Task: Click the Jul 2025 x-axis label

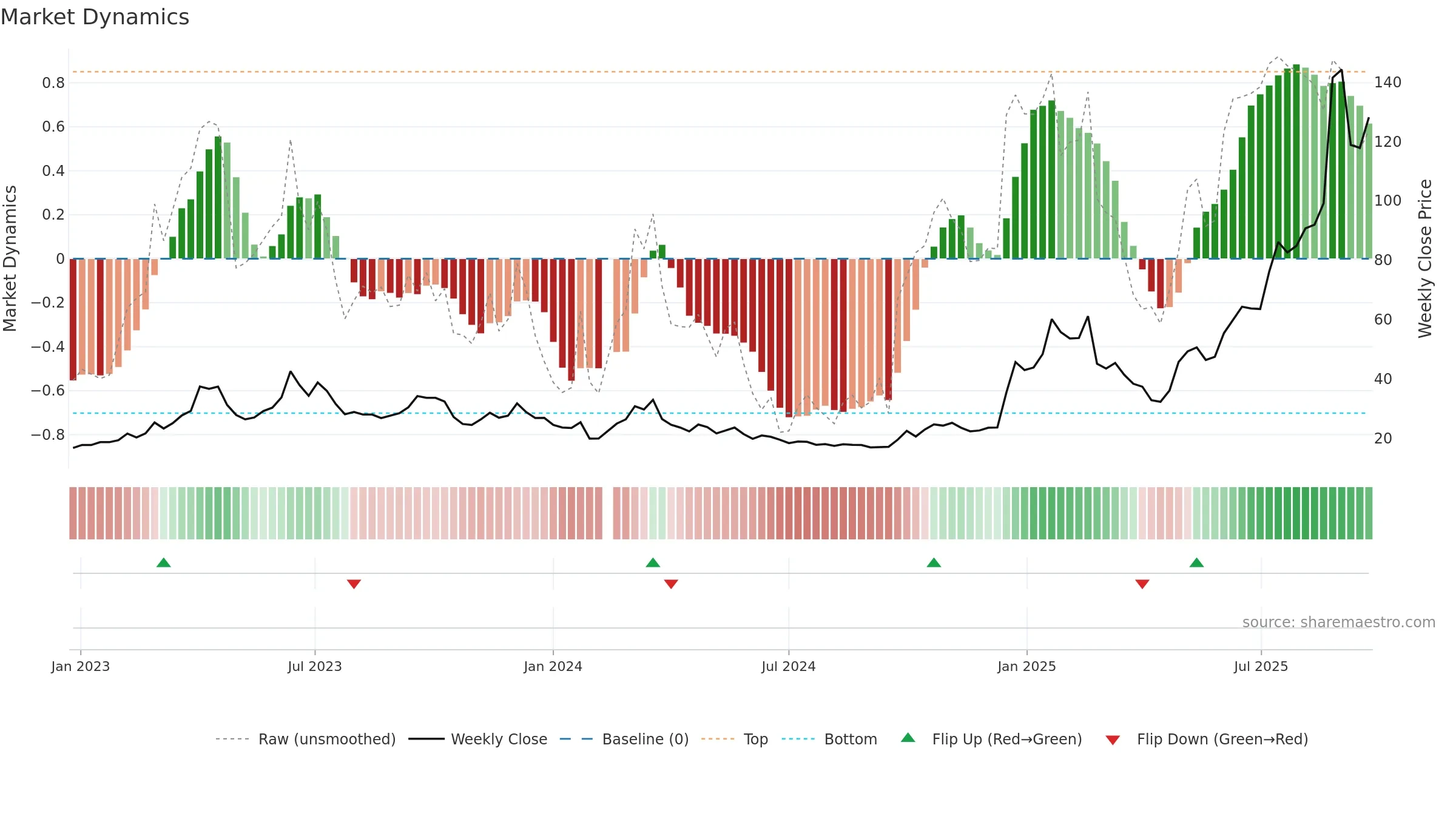Action: pos(1261,666)
